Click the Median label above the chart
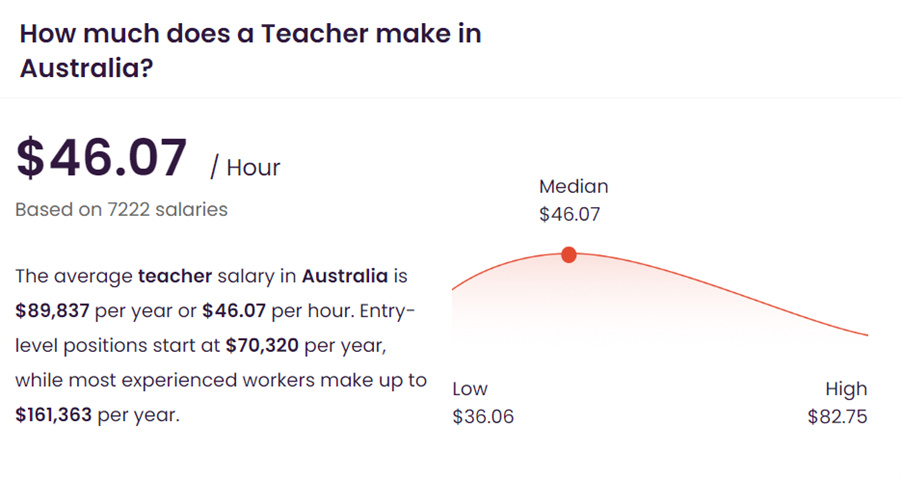The height and width of the screenshot is (480, 902). [574, 186]
